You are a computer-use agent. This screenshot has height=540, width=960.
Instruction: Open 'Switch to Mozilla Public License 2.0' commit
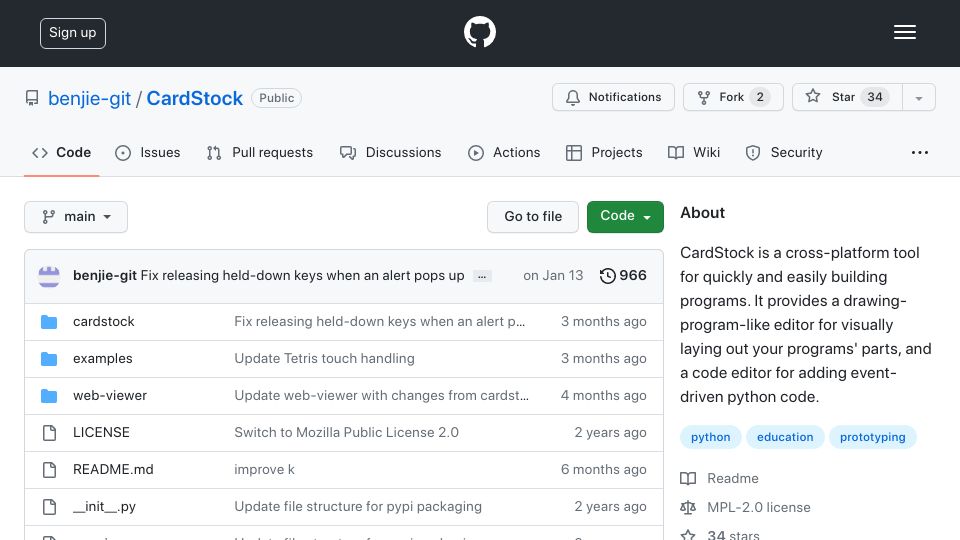point(347,432)
